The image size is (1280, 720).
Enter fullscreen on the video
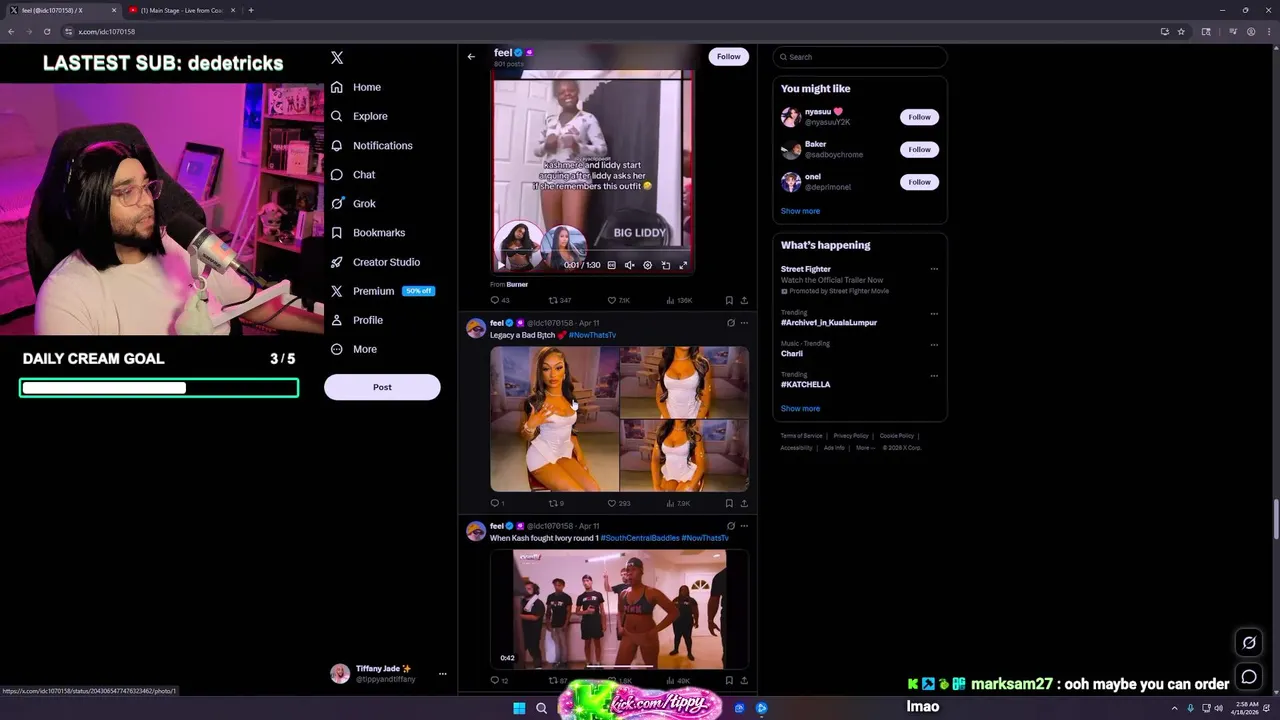pos(684,265)
